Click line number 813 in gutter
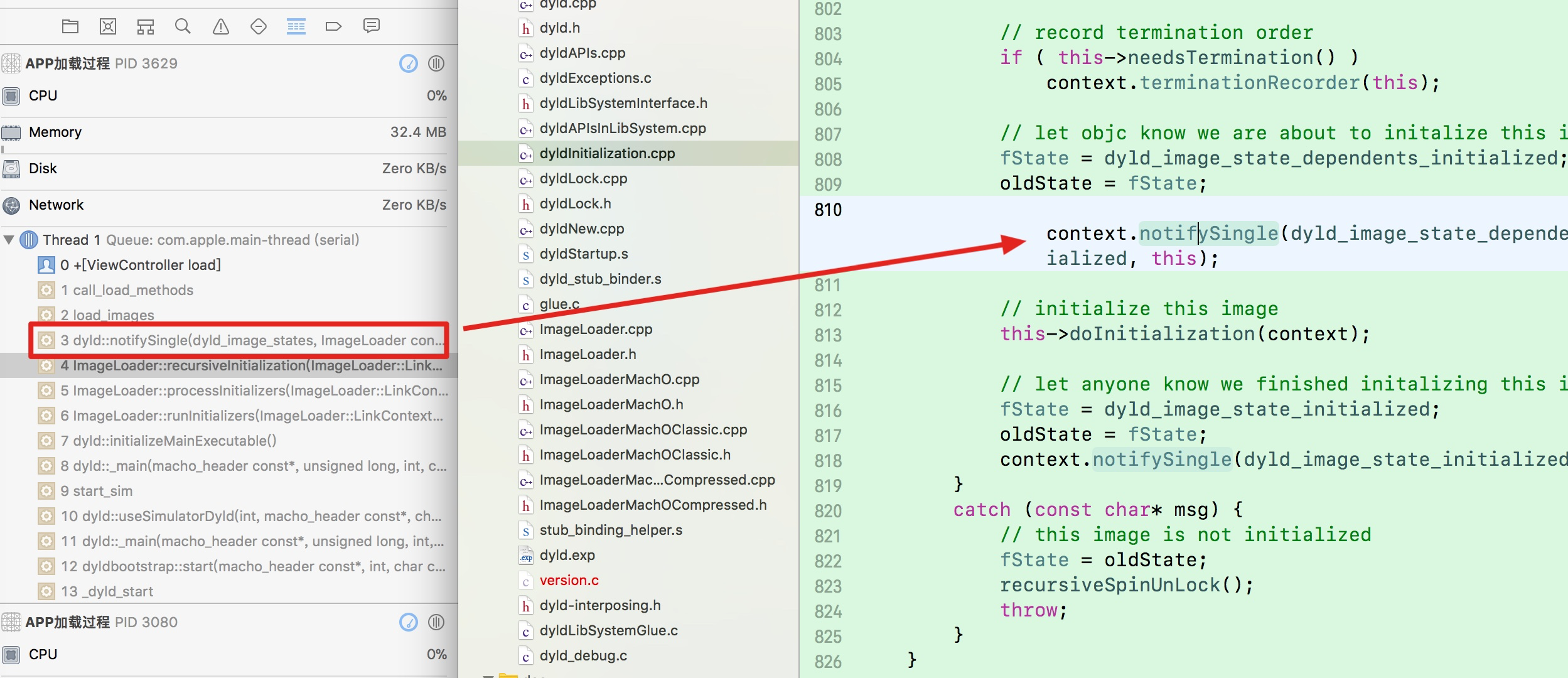This screenshot has height=678, width=1568. click(828, 335)
